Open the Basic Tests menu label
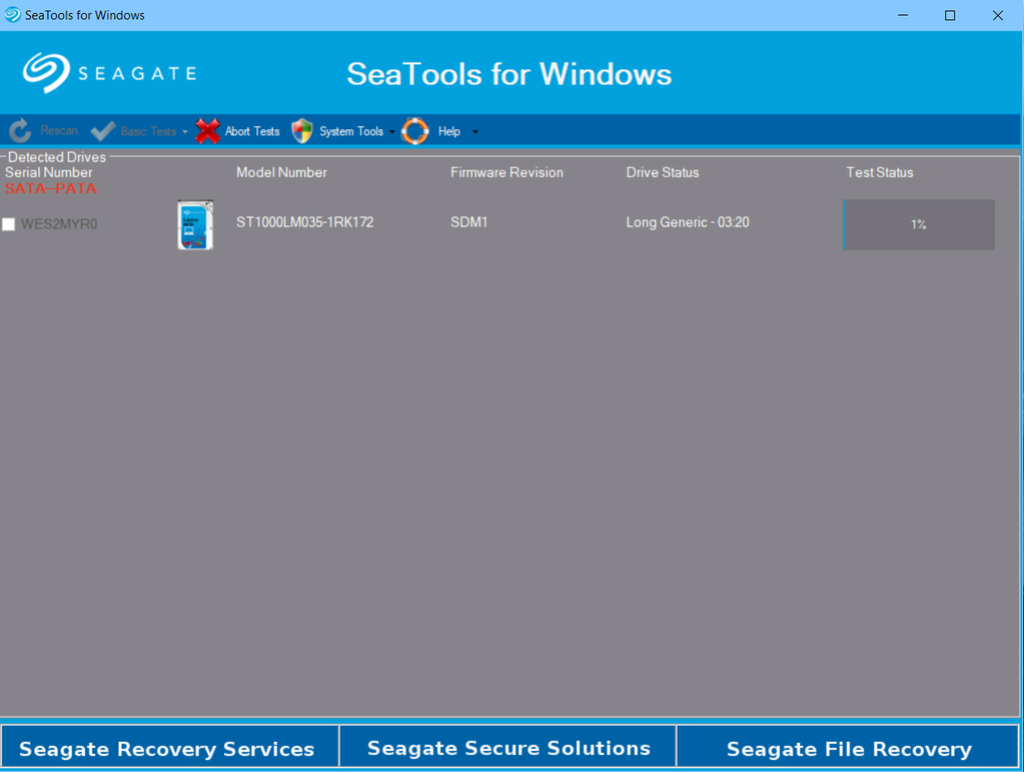The height and width of the screenshot is (772, 1024). 148,131
